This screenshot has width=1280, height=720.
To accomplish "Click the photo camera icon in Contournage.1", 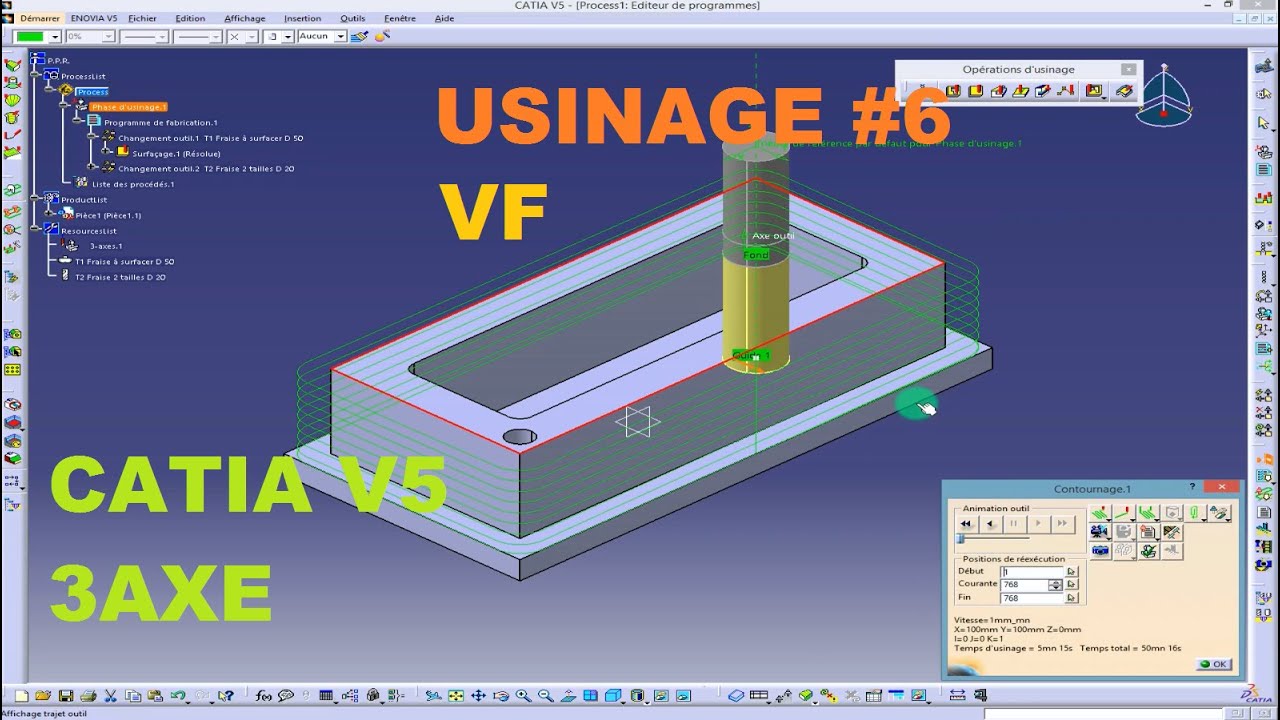I will (1100, 551).
